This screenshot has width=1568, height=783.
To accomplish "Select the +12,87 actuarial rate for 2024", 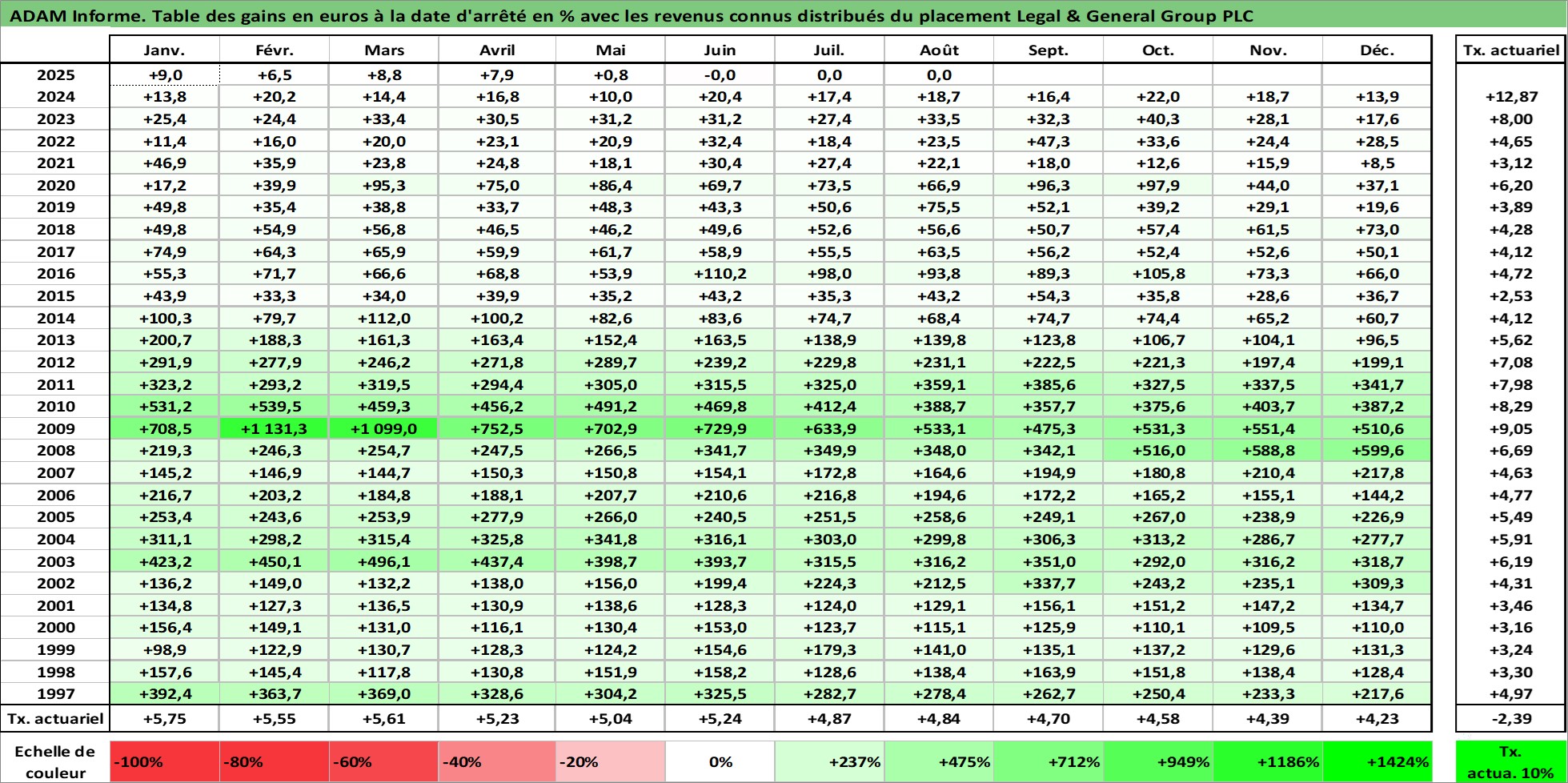I will pos(1511,97).
